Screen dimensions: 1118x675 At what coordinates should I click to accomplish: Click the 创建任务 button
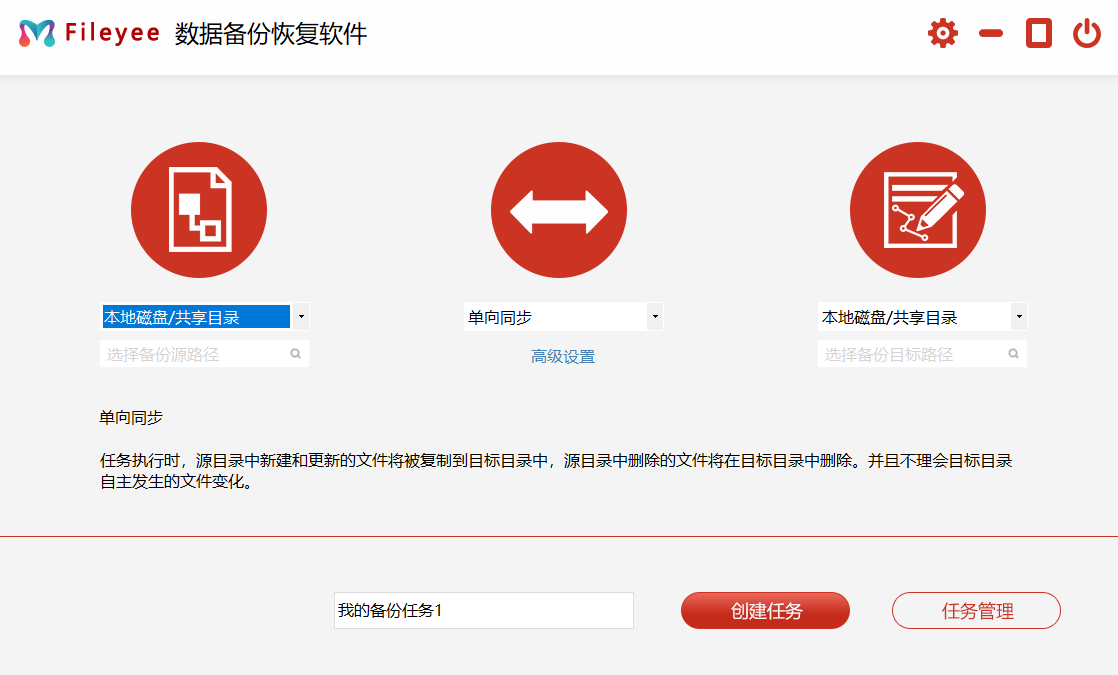pyautogui.click(x=765, y=611)
